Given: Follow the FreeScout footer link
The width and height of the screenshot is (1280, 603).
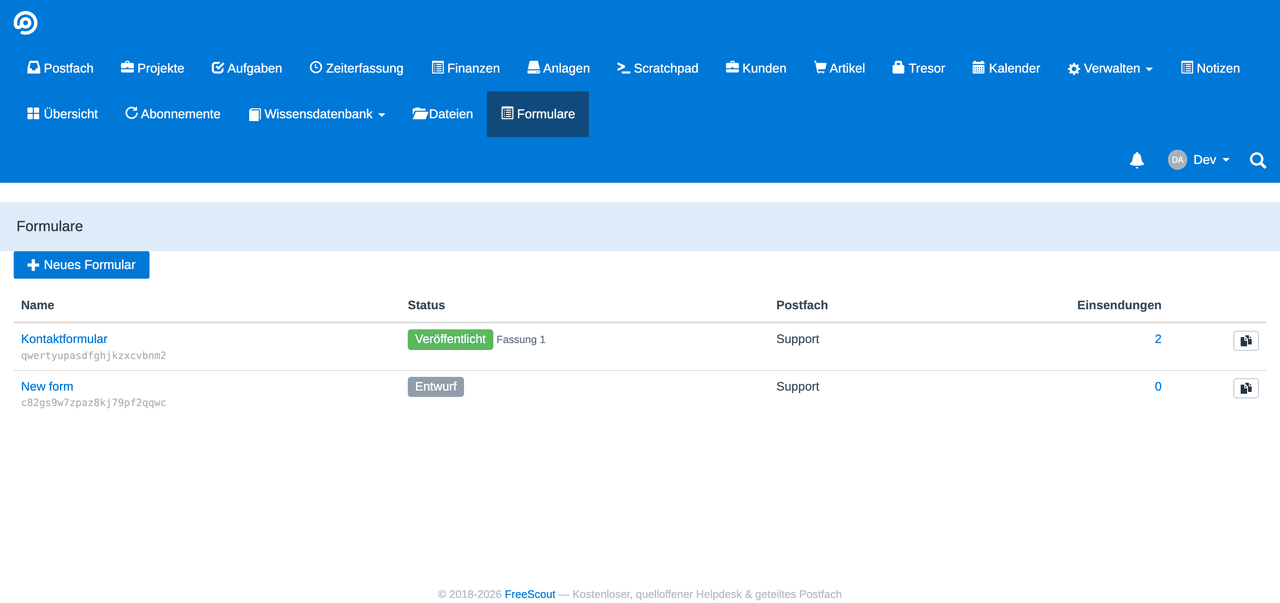Looking at the screenshot, I should point(530,594).
